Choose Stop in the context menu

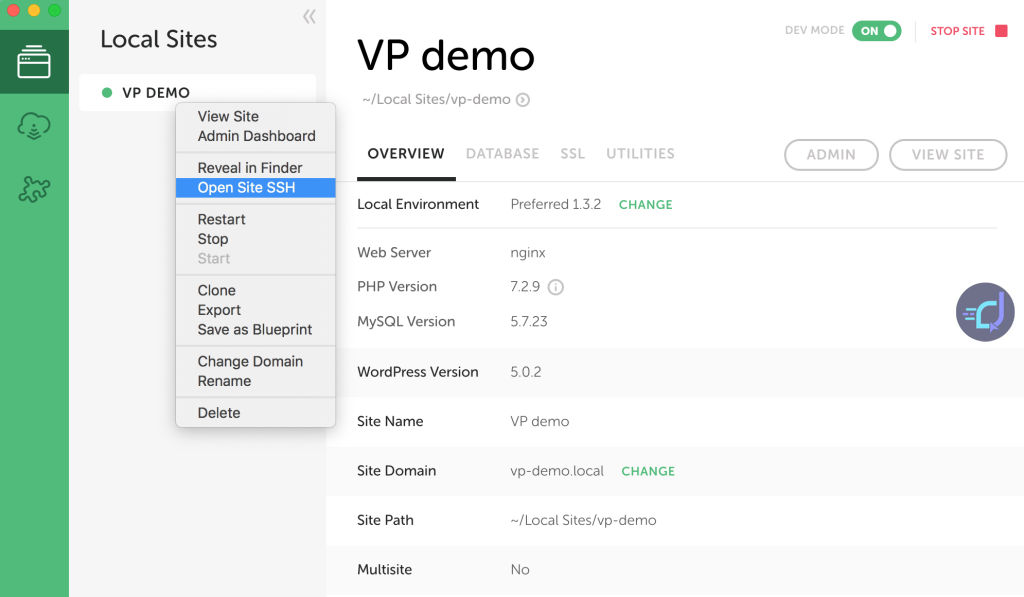tap(213, 239)
